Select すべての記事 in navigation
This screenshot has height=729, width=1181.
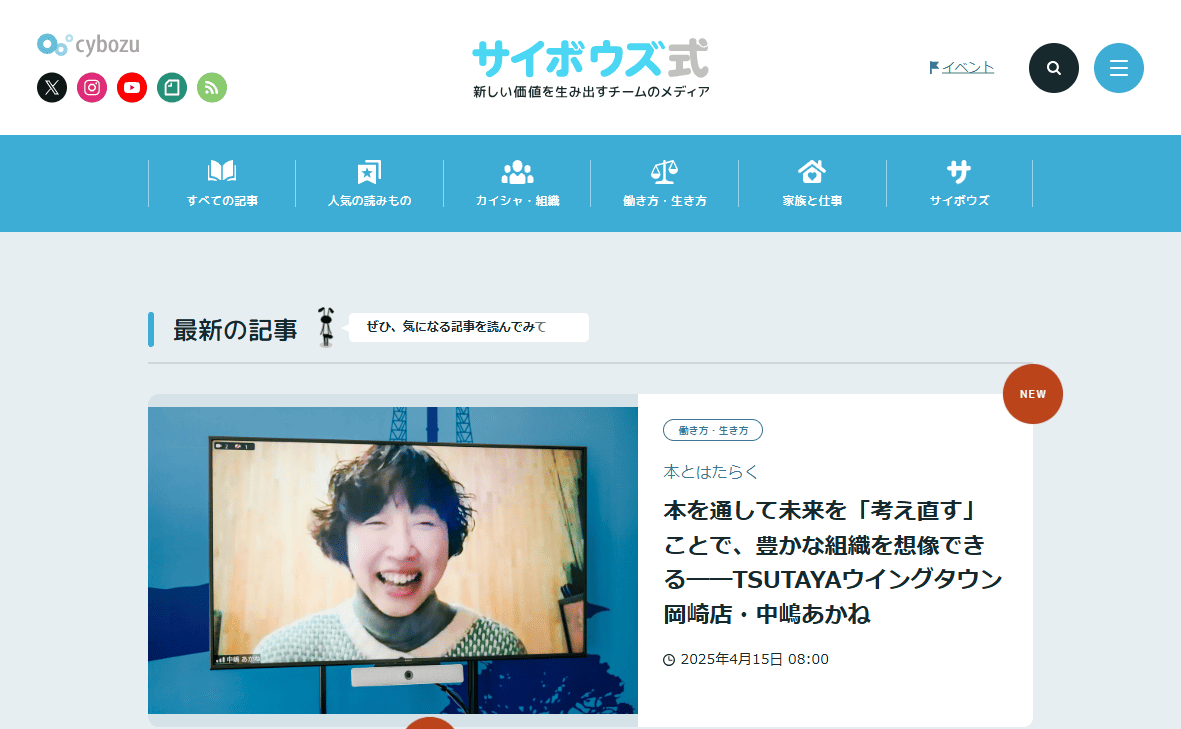pyautogui.click(x=222, y=184)
